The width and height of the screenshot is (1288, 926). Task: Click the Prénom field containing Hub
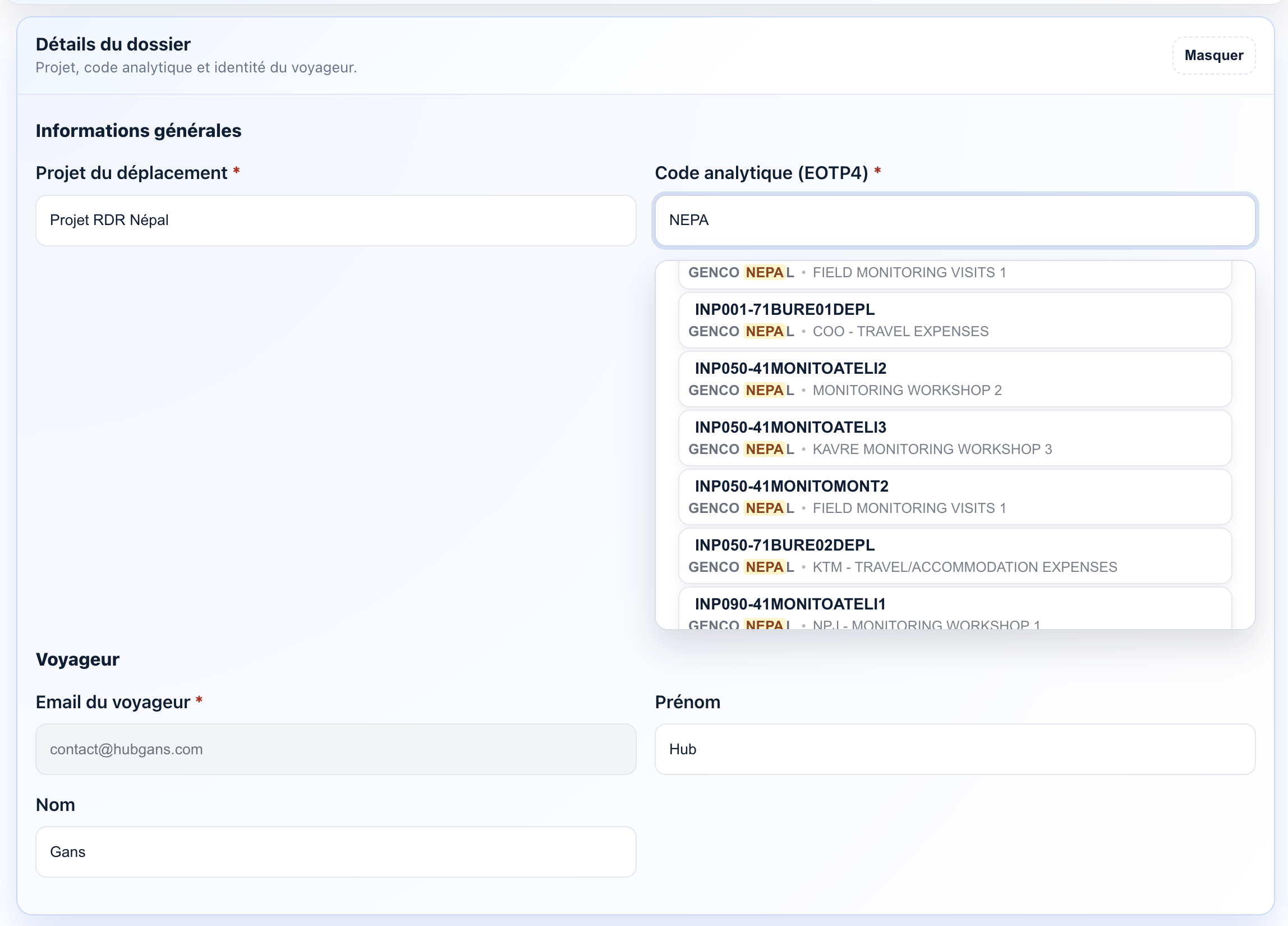954,750
